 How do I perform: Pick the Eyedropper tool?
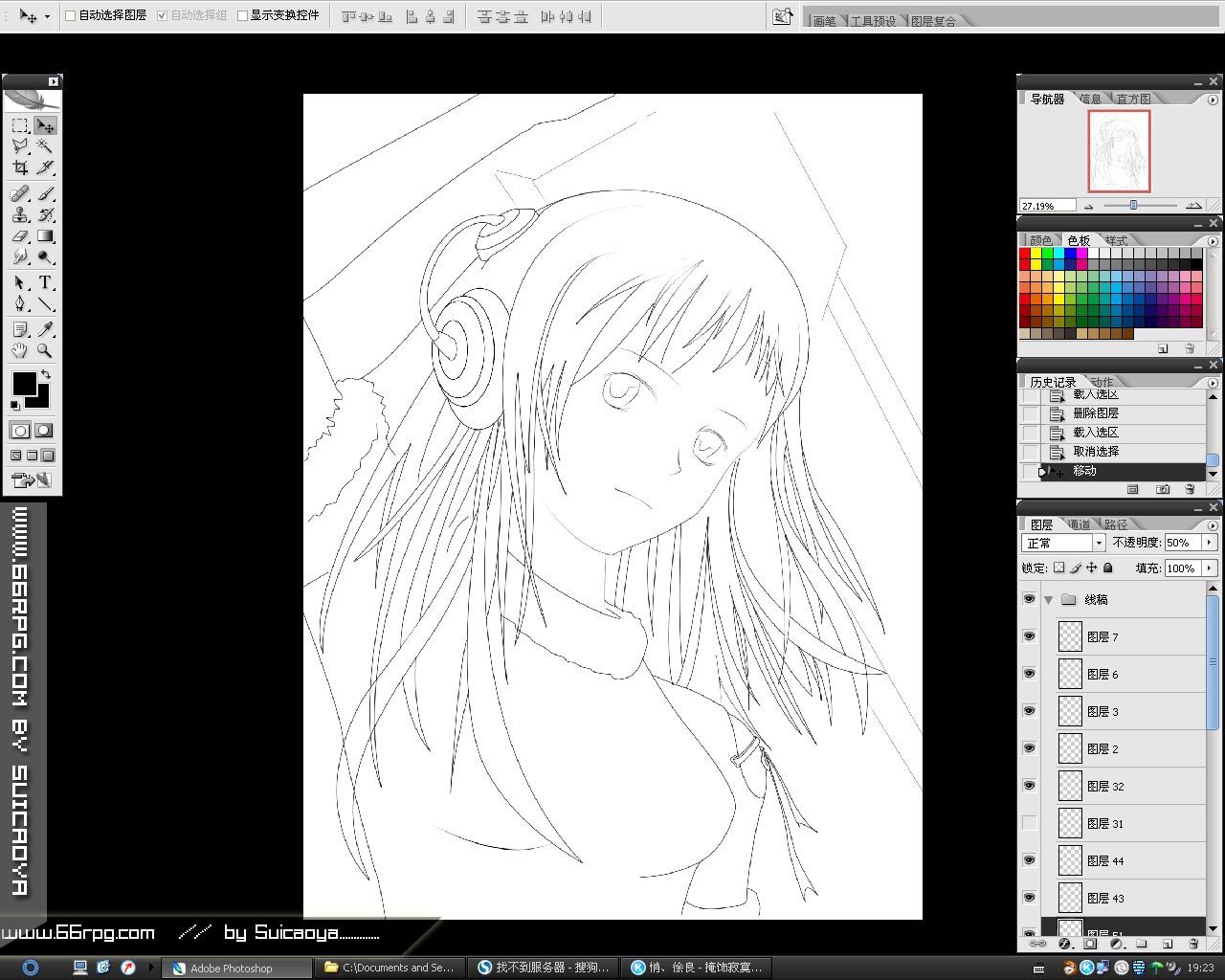[x=44, y=330]
